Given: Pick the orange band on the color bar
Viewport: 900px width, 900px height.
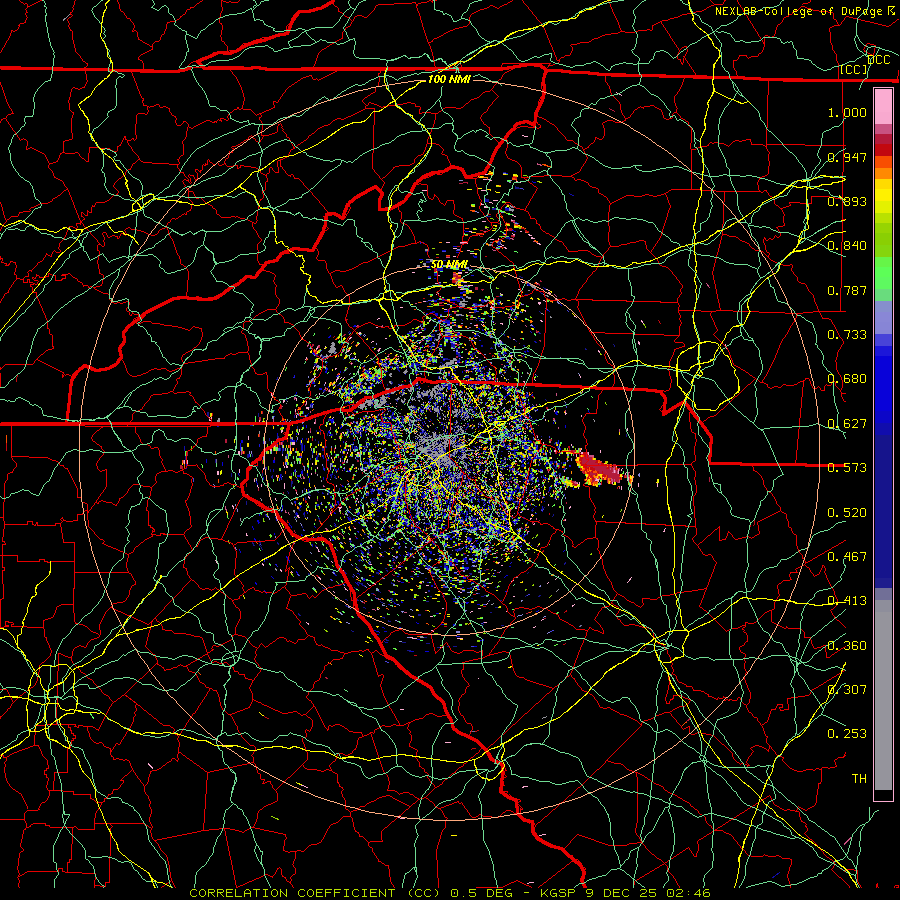Looking at the screenshot, I should point(883,168).
